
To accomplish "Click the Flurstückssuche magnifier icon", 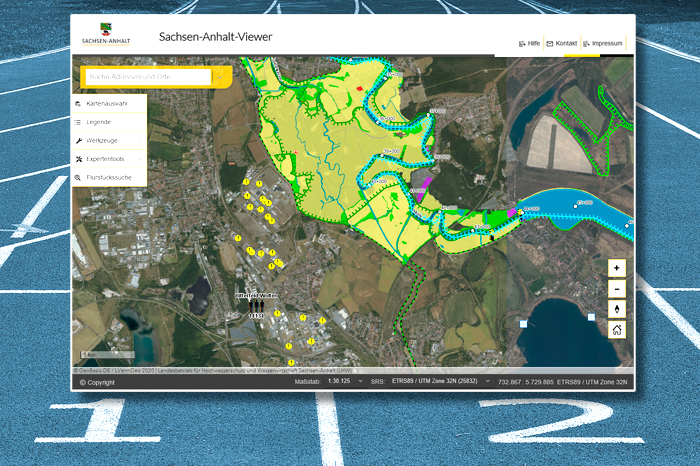I will pos(78,177).
